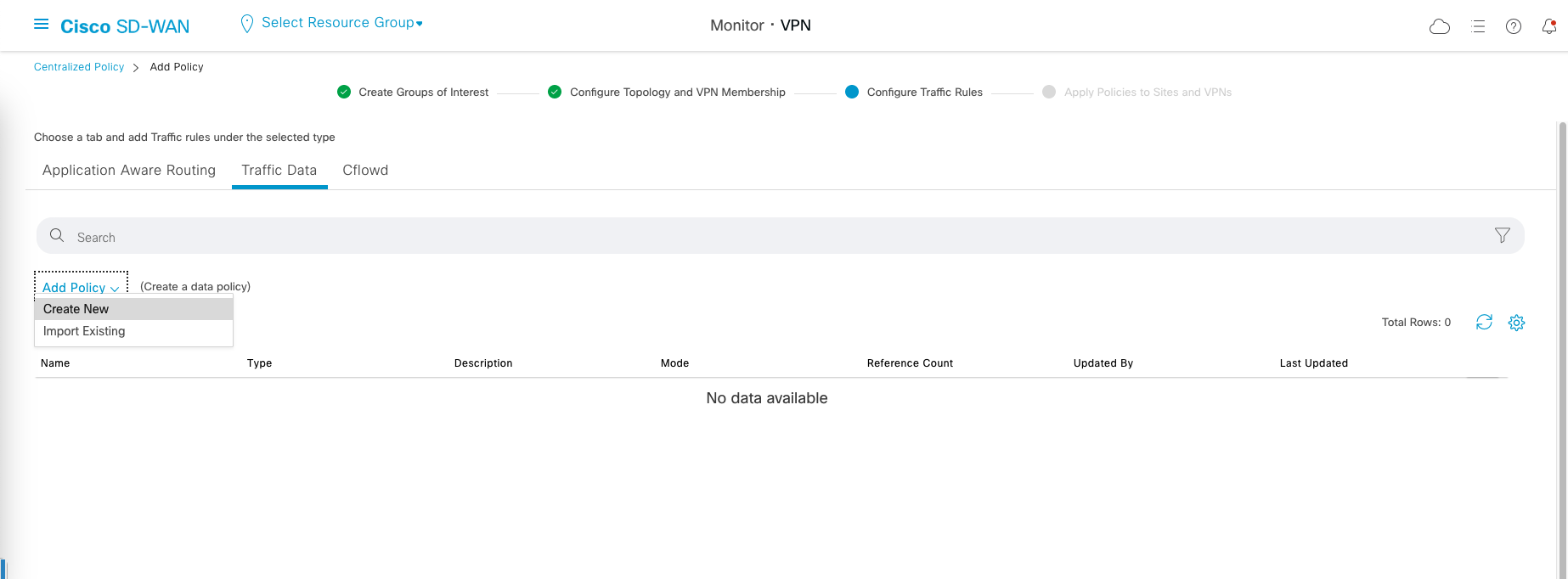
Task: Go back to Centralized Policy breadcrumb
Action: click(79, 67)
